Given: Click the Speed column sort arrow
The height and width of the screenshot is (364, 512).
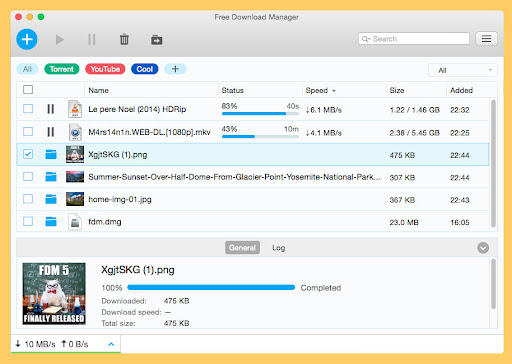Looking at the screenshot, I should point(334,91).
